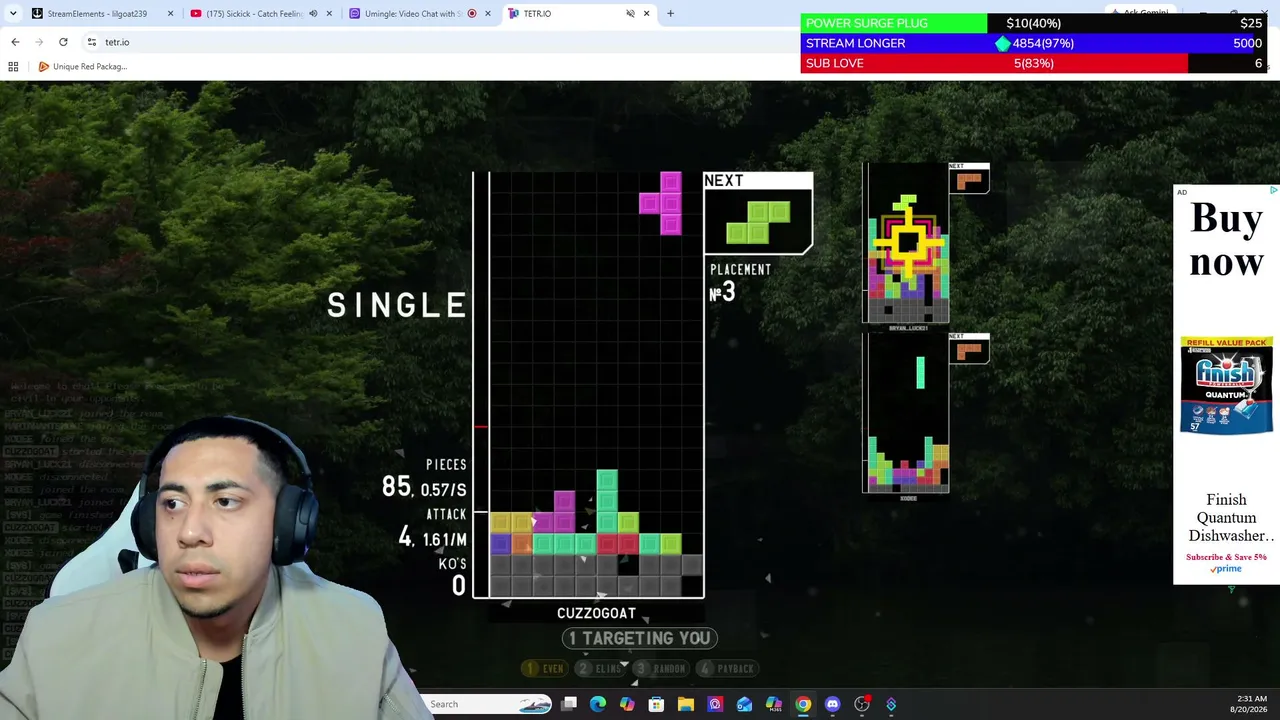Select the RANDOM targeting mode
This screenshot has width=1280, height=720.
tap(661, 668)
